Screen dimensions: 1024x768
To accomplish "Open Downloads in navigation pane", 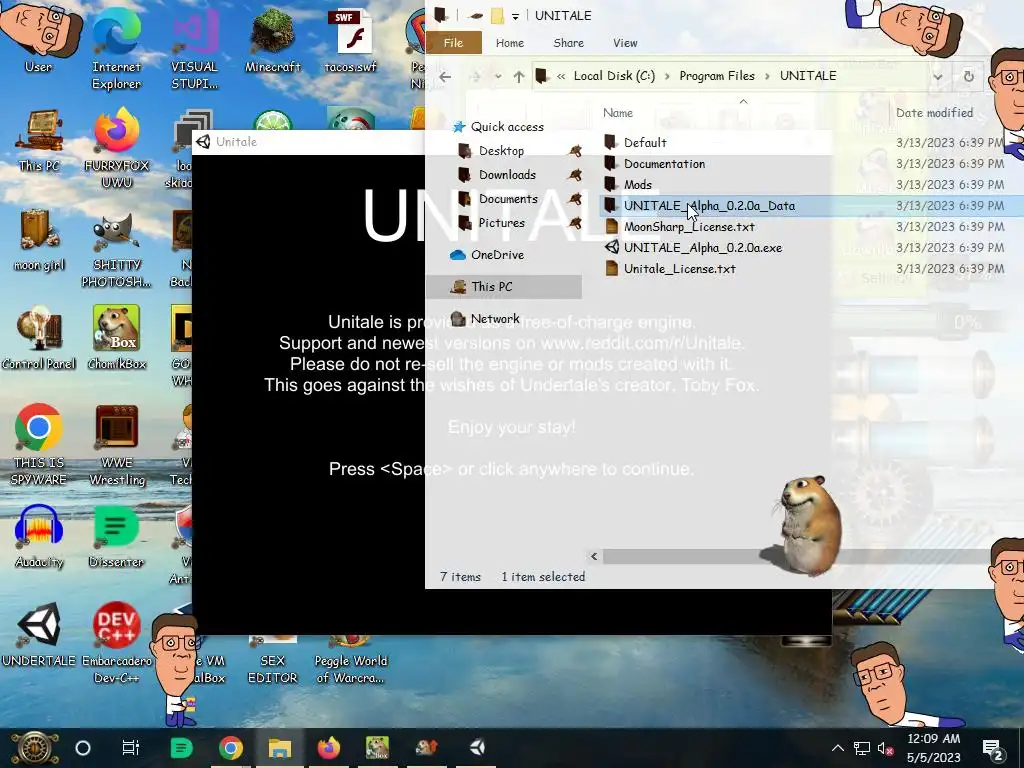I will [x=507, y=175].
